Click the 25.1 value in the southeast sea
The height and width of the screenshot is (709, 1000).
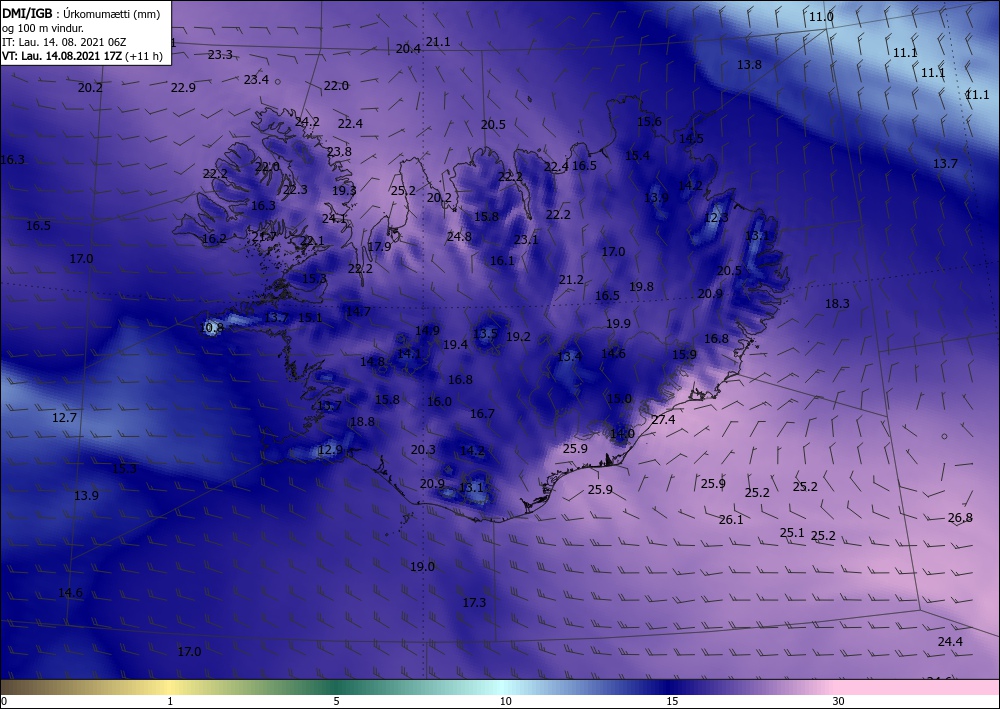point(792,532)
